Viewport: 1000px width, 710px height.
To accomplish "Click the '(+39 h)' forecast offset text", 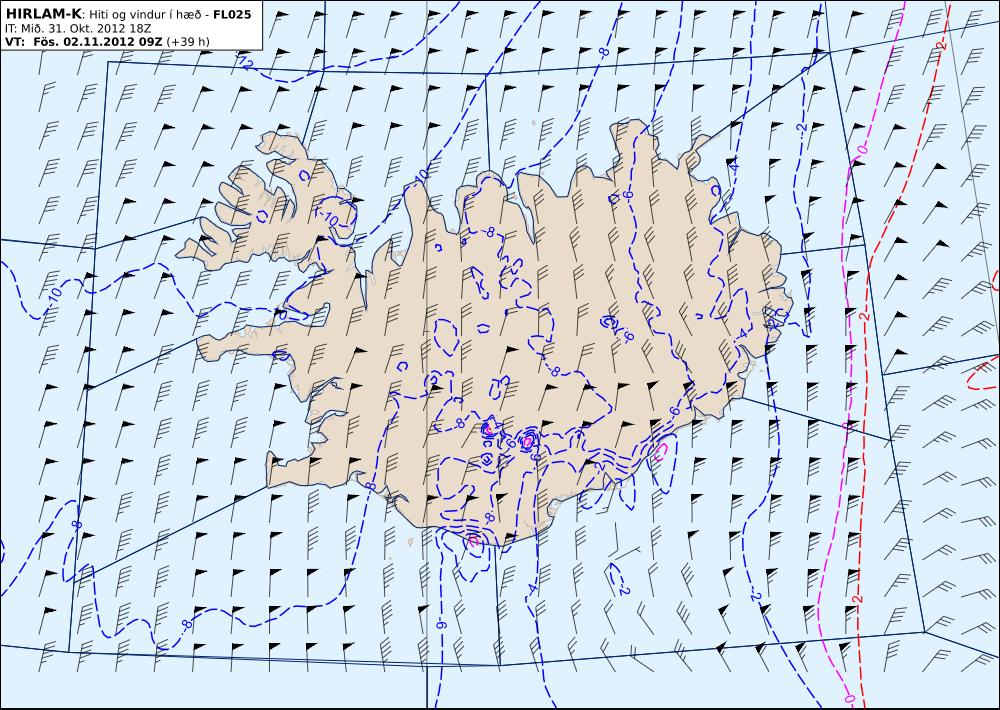I will tap(188, 42).
